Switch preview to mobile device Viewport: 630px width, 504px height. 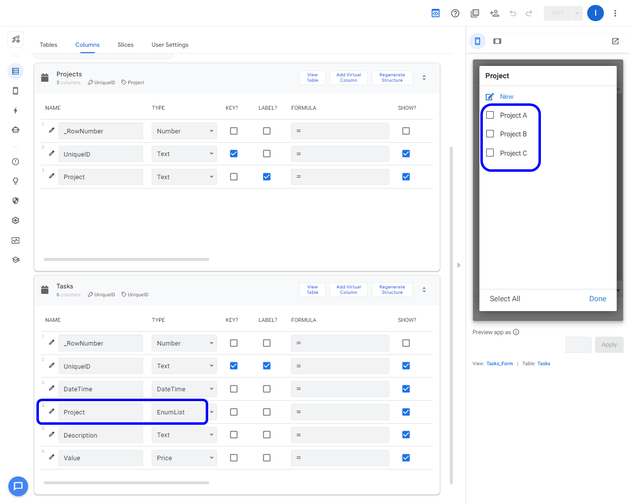pos(477,41)
